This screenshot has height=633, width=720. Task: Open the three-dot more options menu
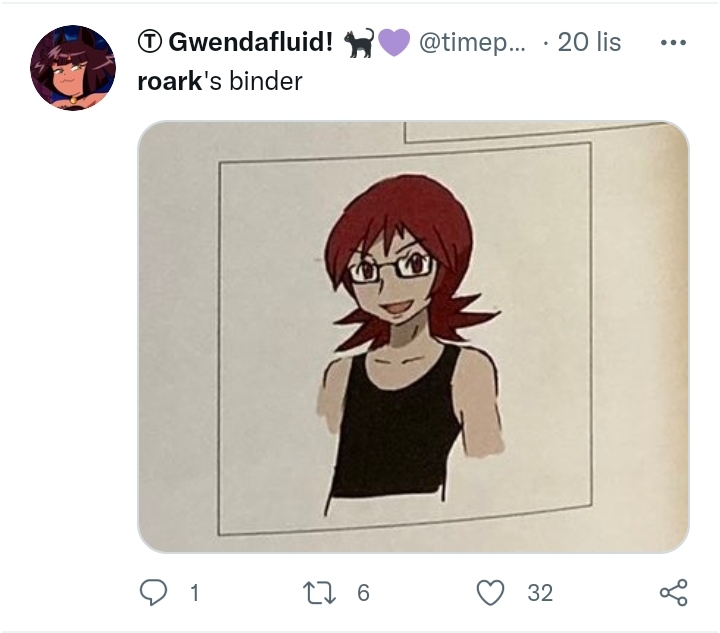673,43
